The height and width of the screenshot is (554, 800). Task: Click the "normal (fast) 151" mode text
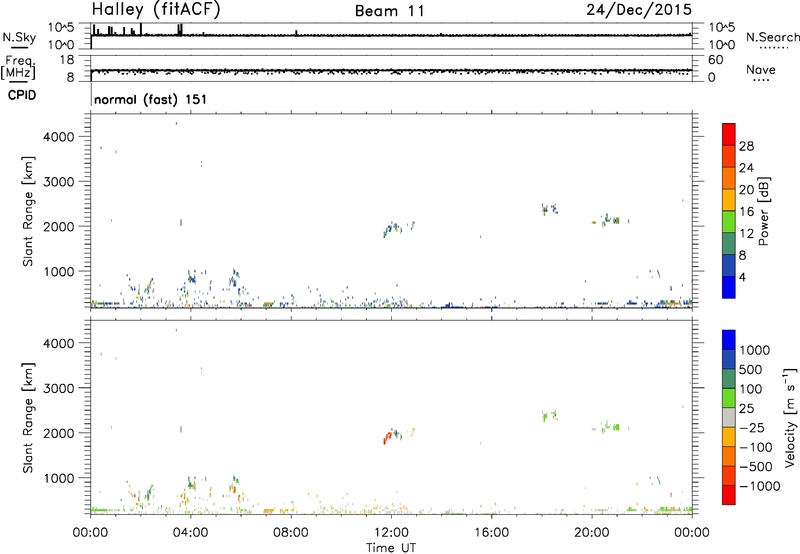(x=151, y=99)
